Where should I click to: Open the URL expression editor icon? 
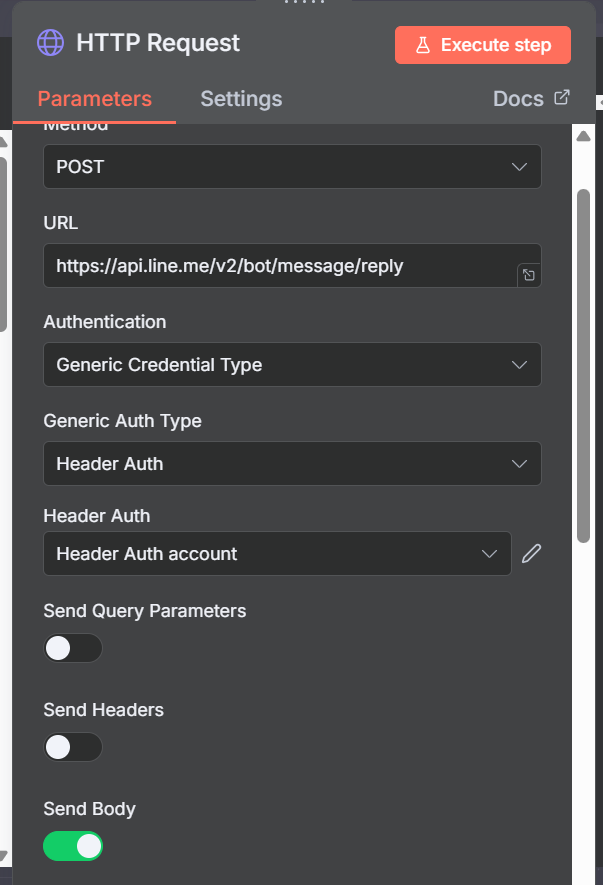529,276
